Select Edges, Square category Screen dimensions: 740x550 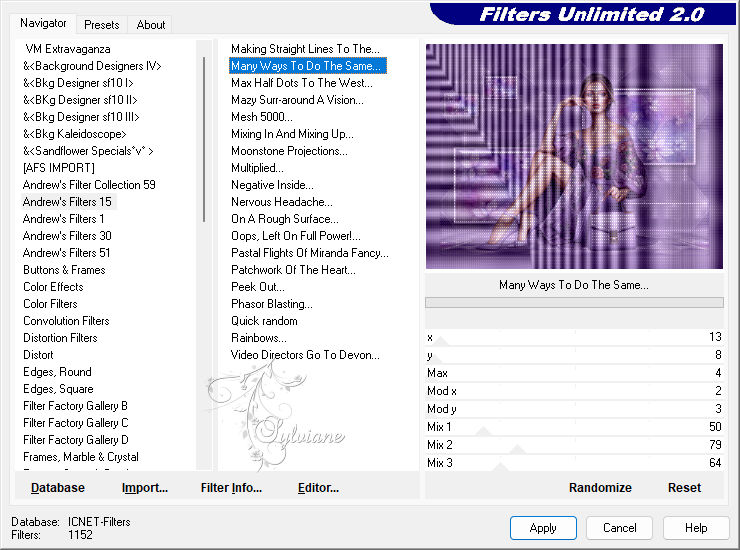58,389
